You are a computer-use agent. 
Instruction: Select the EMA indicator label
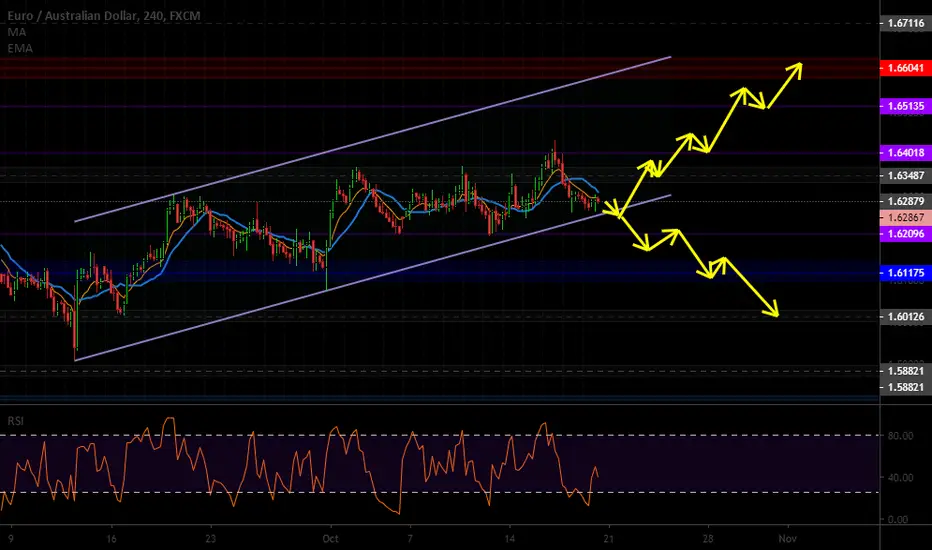click(20, 48)
